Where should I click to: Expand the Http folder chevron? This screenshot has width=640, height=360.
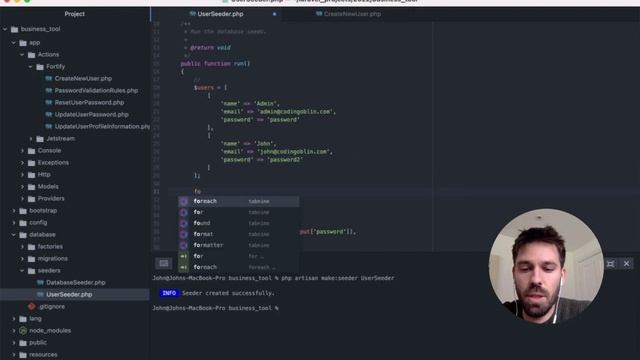pos(22,175)
